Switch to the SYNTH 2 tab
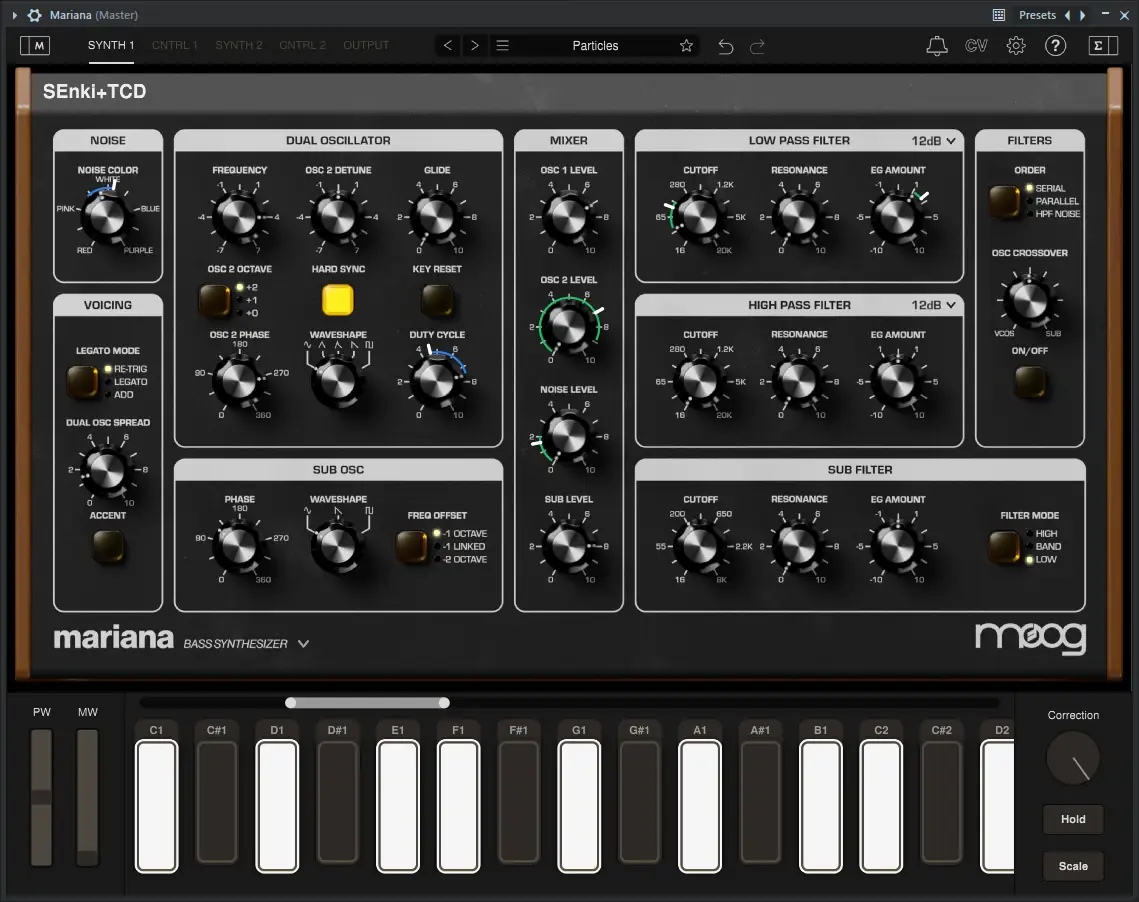This screenshot has height=902, width=1139. tap(238, 45)
